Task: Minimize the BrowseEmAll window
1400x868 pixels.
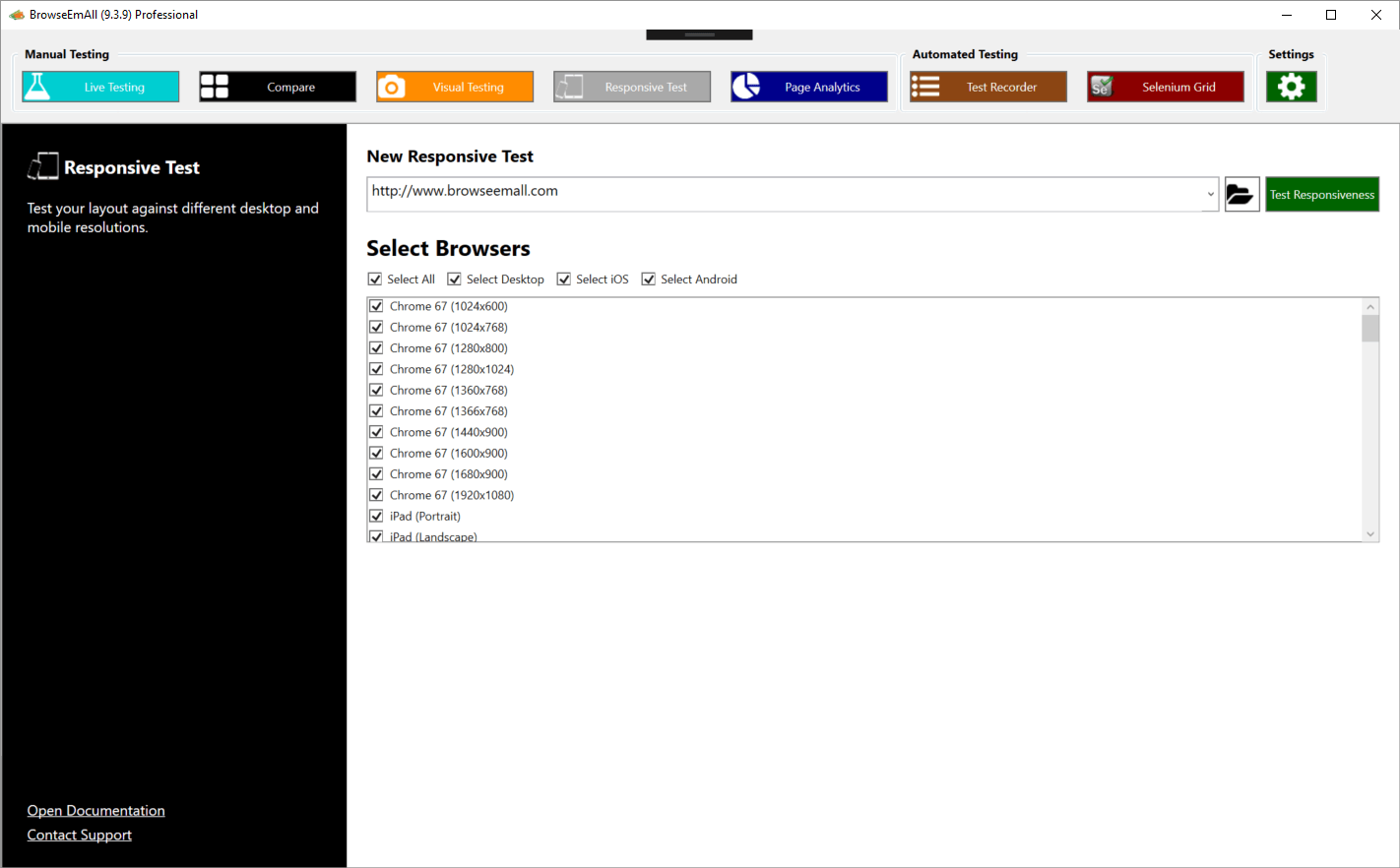Action: [x=1287, y=15]
